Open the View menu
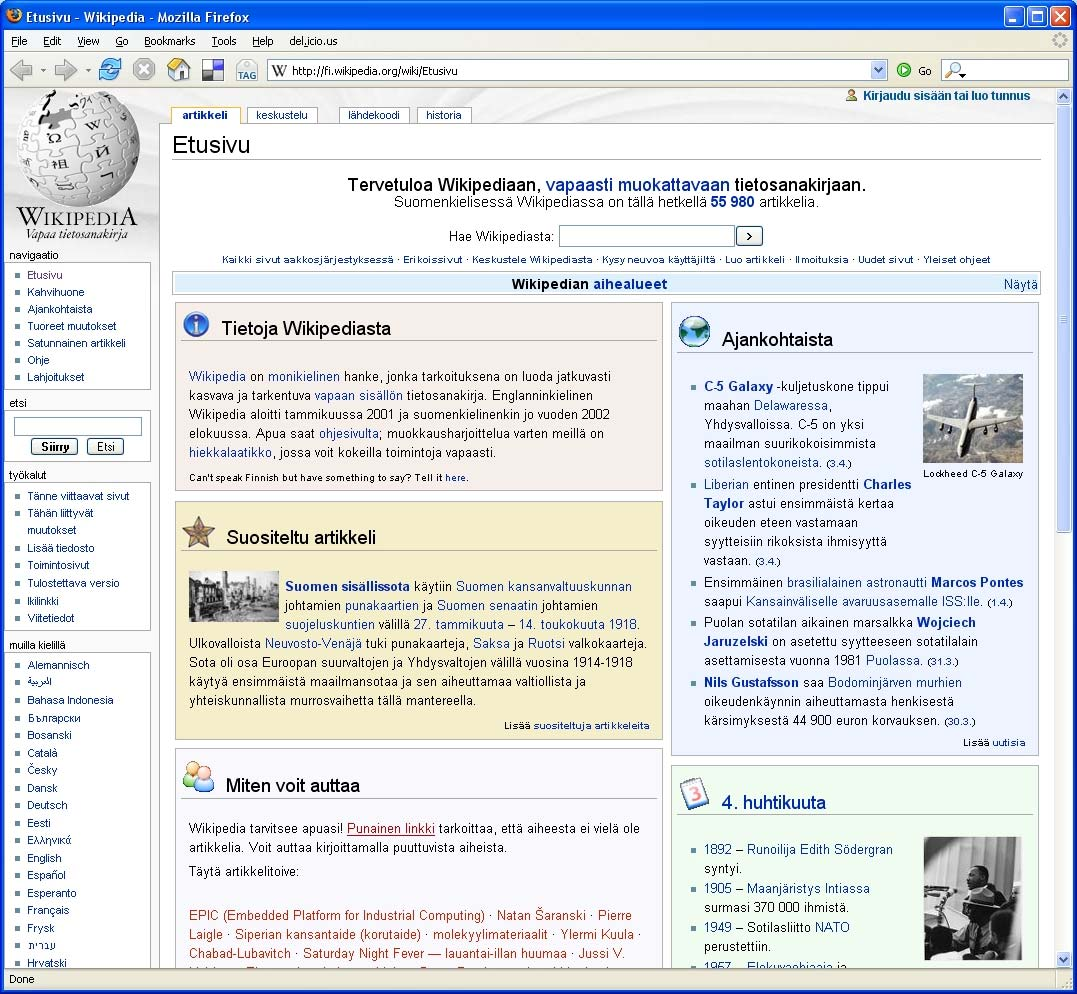 (88, 41)
